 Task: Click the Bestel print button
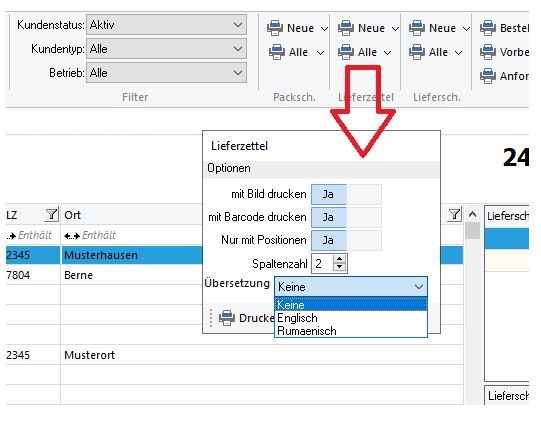[x=504, y=28]
